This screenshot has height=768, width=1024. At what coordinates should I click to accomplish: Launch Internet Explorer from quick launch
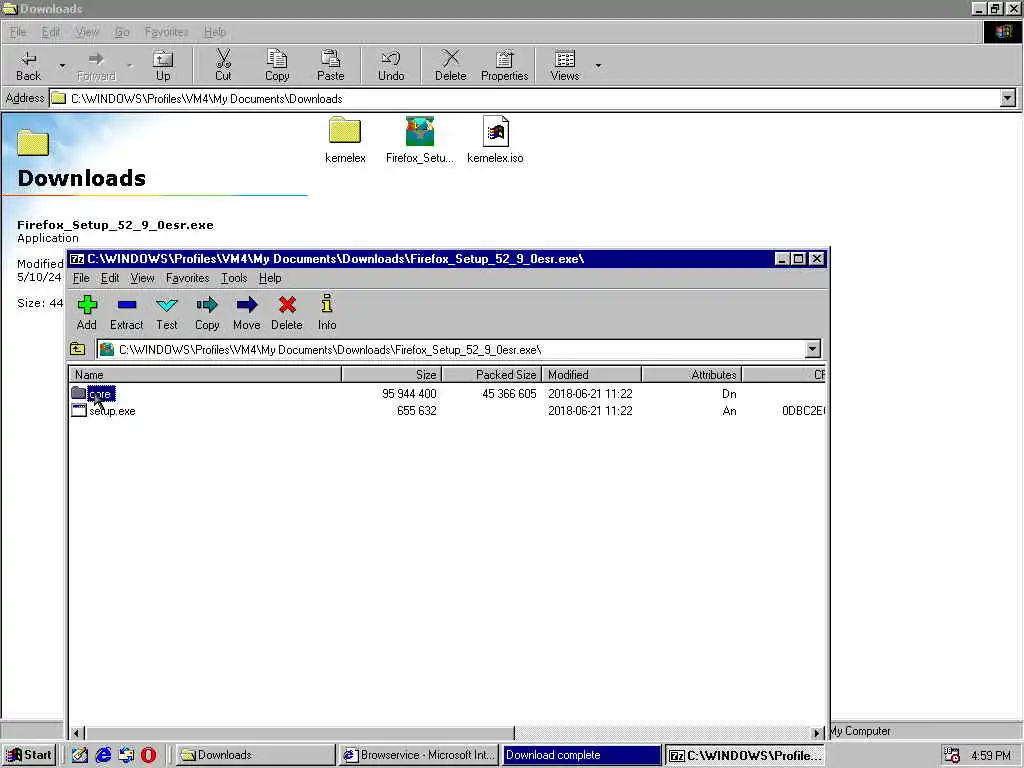(103, 755)
